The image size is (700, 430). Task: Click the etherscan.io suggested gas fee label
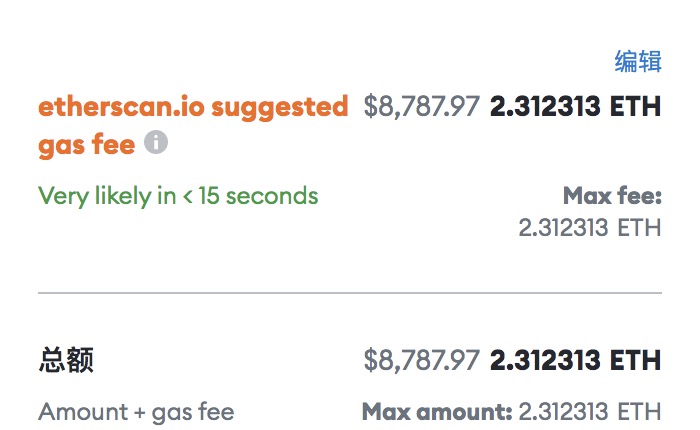pos(193,125)
